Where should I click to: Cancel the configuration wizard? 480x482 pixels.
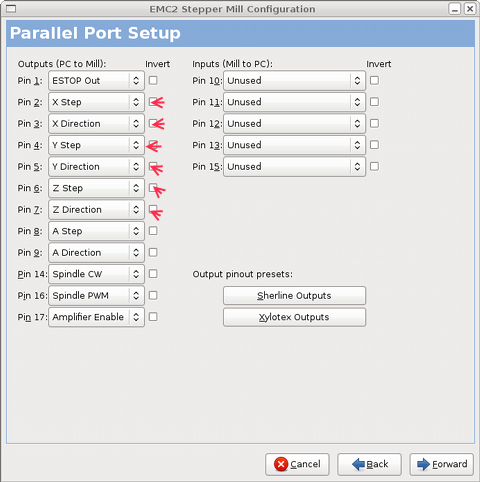pos(297,464)
